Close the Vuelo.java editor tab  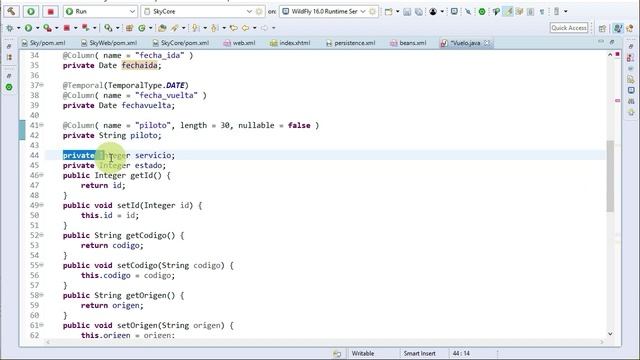[487, 43]
